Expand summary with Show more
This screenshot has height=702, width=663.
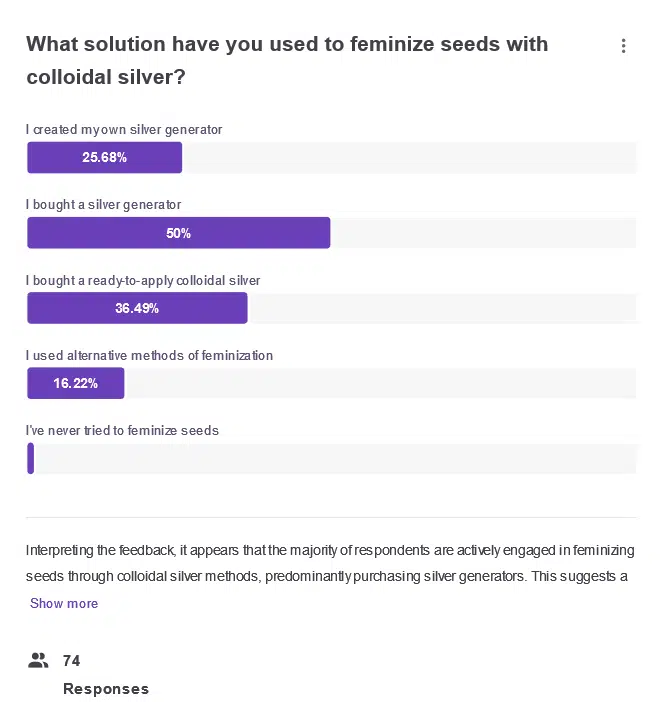64,603
